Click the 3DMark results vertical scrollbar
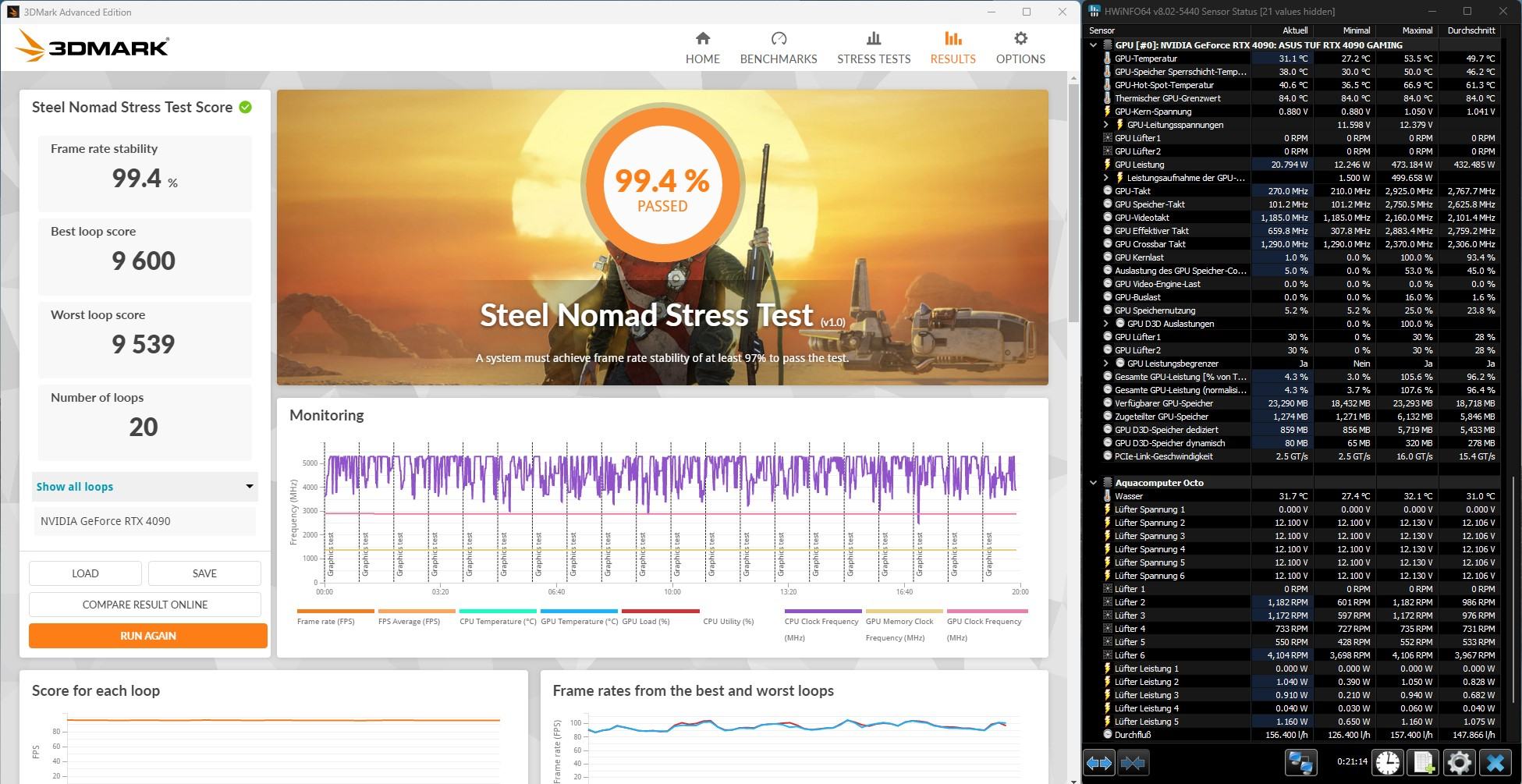This screenshot has width=1522, height=784. pyautogui.click(x=1073, y=203)
